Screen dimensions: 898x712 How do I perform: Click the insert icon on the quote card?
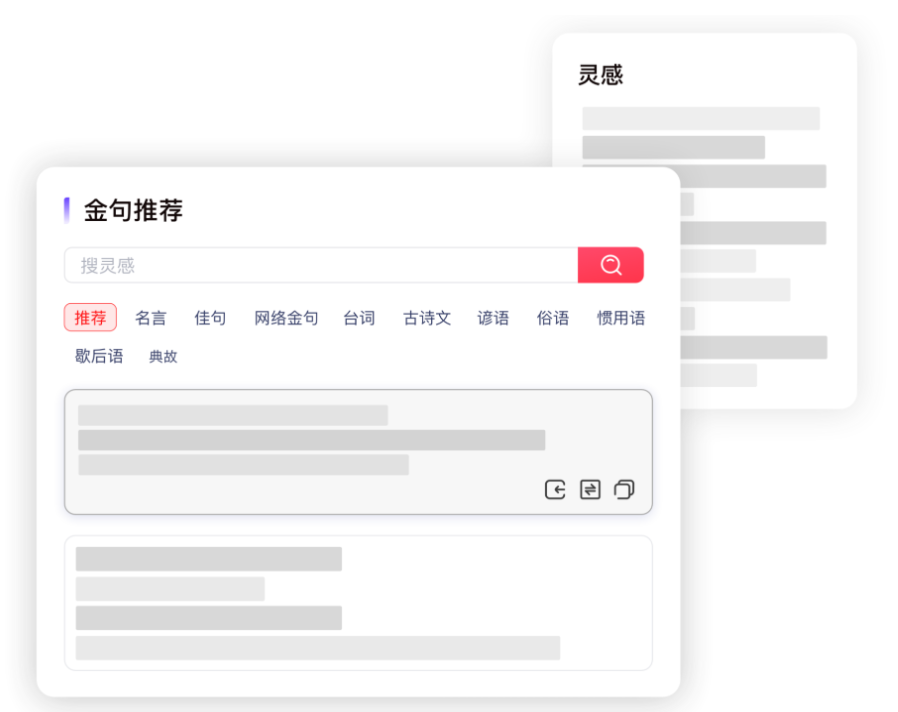point(555,489)
